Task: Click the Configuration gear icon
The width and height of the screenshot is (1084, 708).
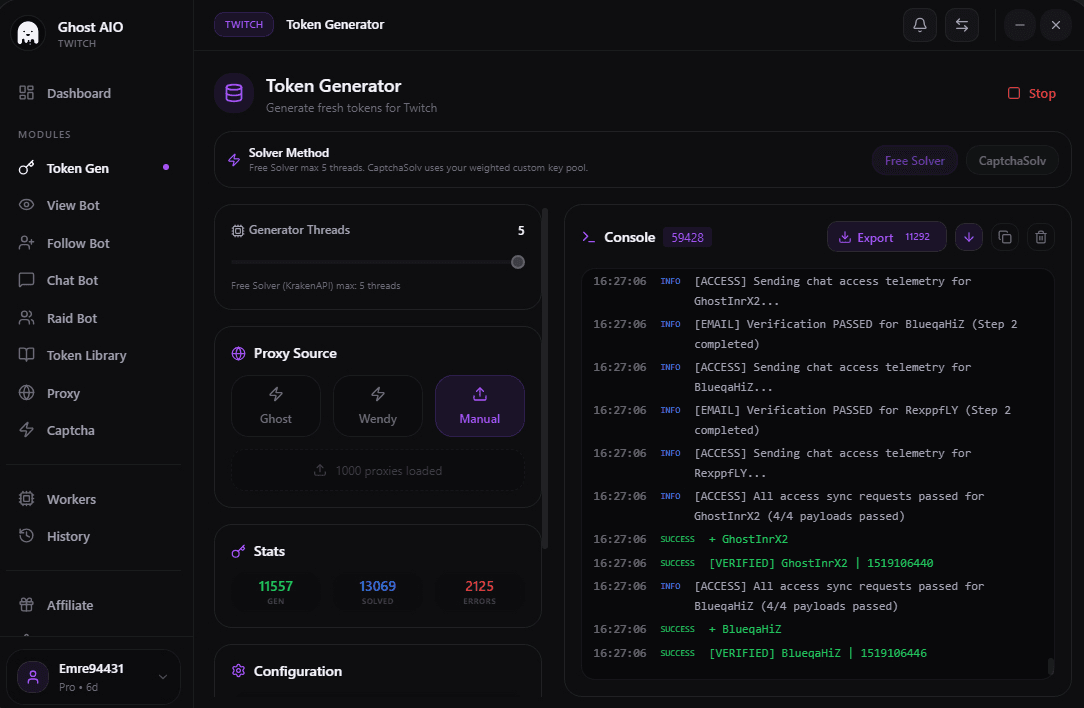Action: pos(239,671)
